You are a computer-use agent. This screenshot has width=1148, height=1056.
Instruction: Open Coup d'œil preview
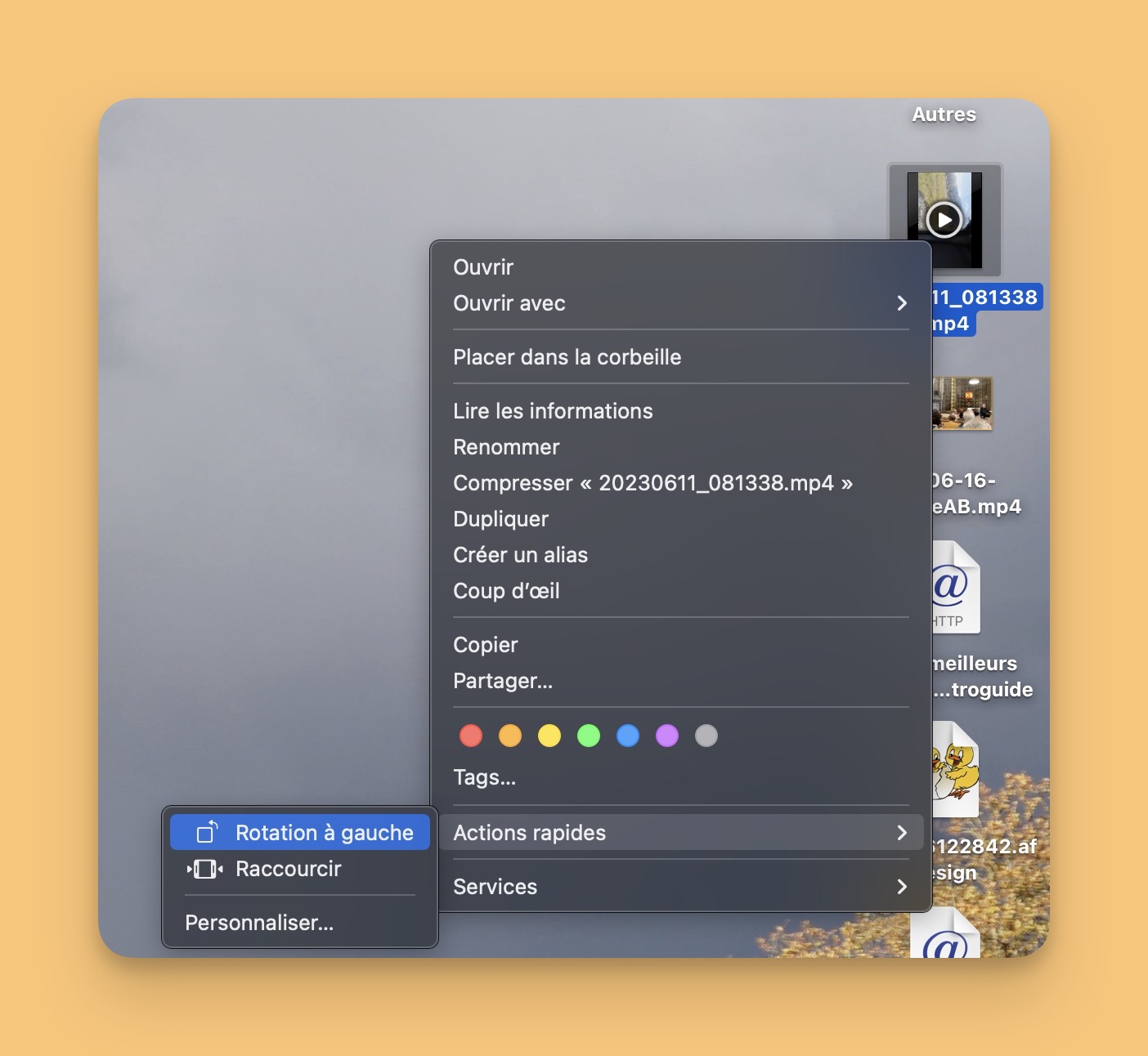[680, 591]
